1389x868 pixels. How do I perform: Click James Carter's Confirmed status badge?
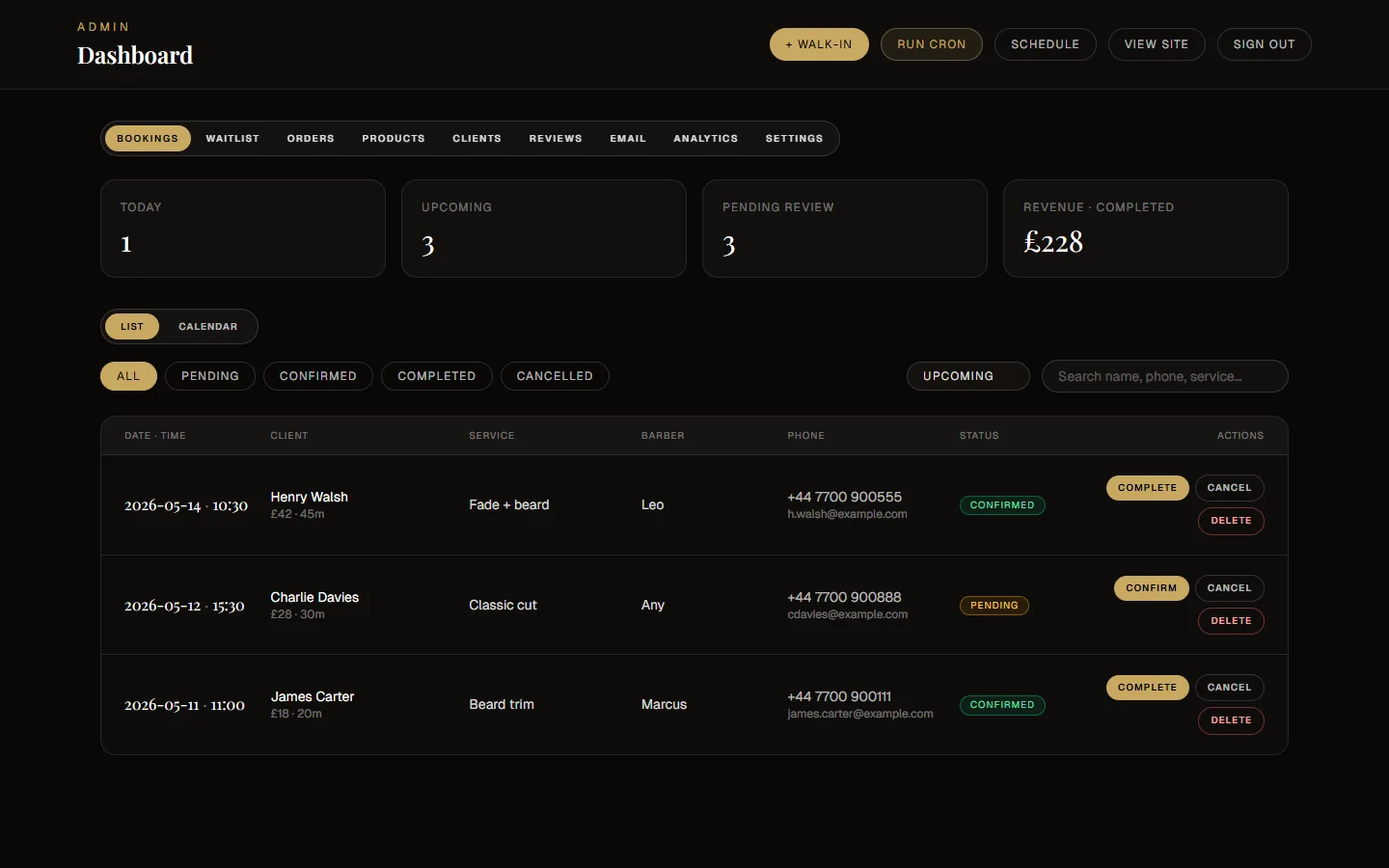point(1002,705)
